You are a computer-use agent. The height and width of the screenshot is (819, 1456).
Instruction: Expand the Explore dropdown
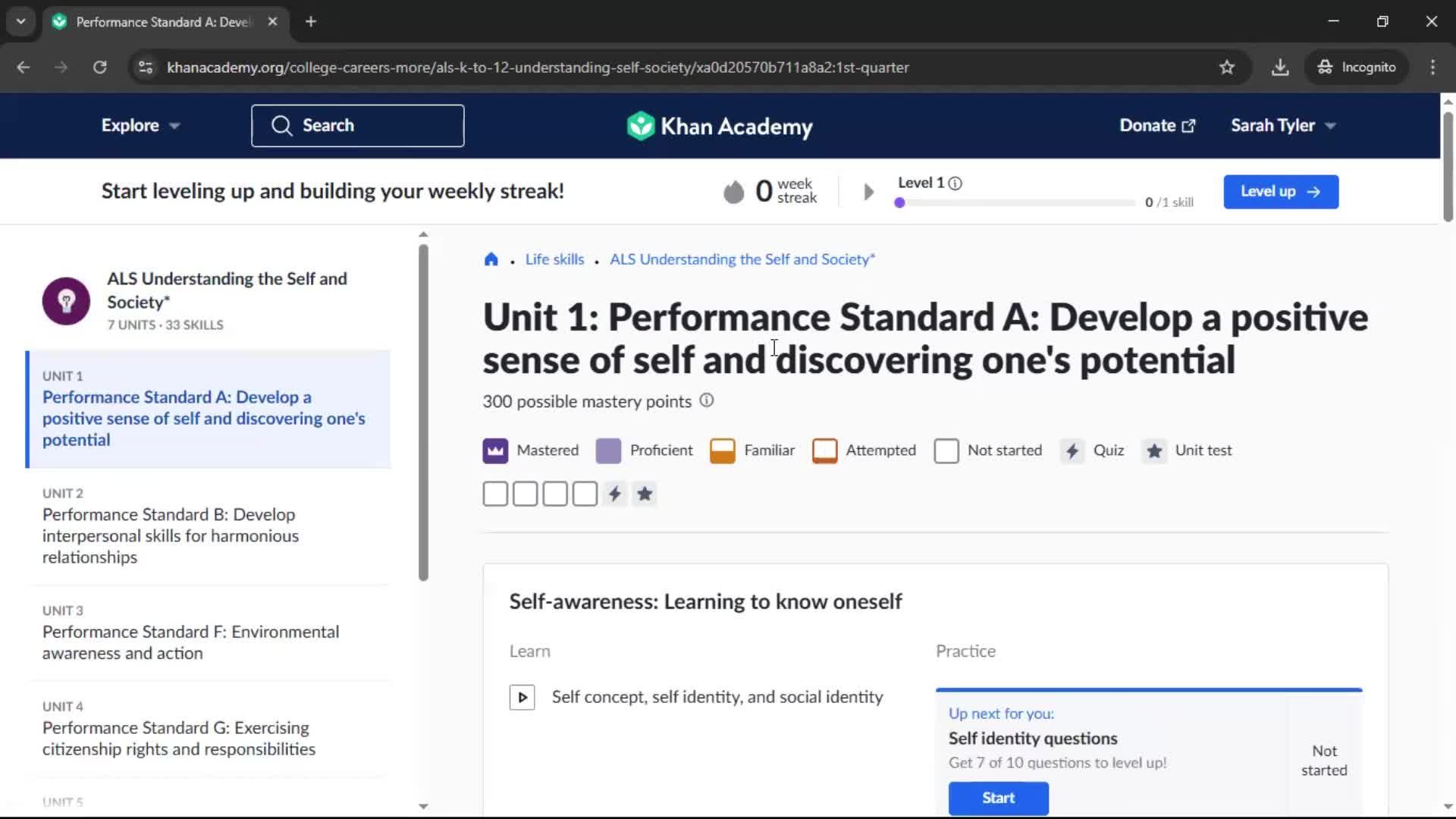pyautogui.click(x=141, y=126)
